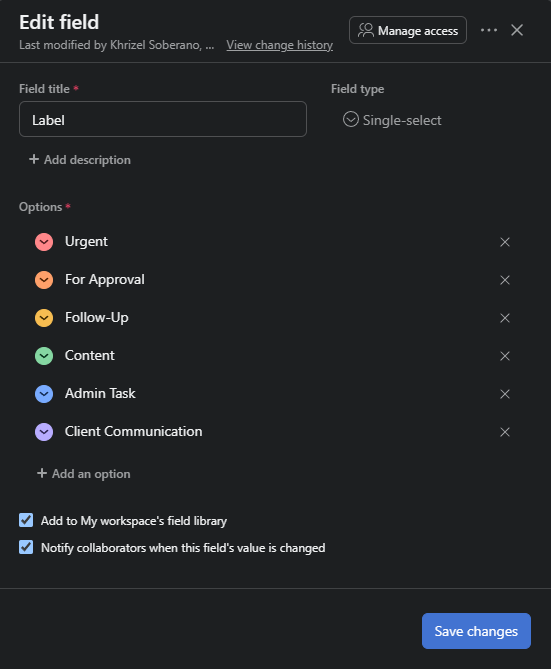Delete the Follow-Up option

(x=505, y=318)
